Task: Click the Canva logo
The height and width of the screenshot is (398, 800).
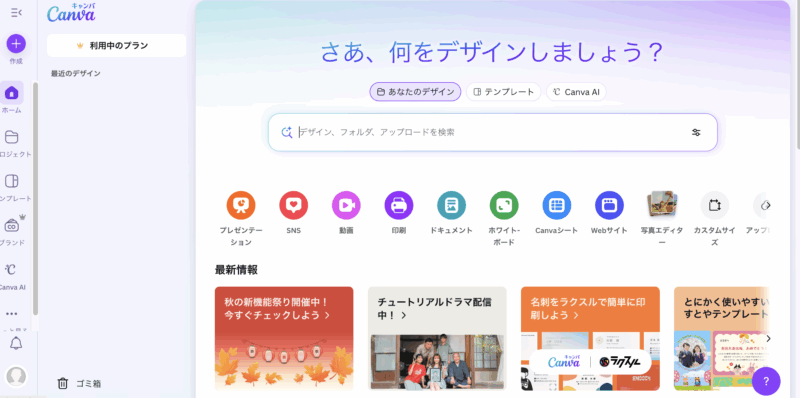Action: (x=71, y=13)
